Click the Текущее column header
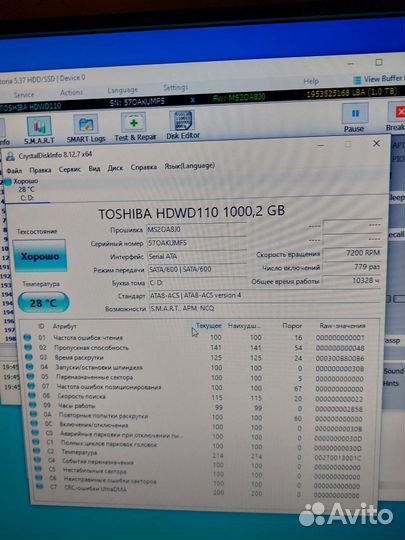Viewport: 405px width, 540px height. click(209, 325)
